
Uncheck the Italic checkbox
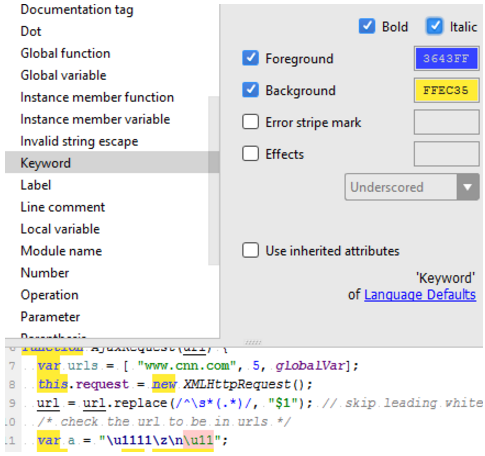(x=434, y=26)
